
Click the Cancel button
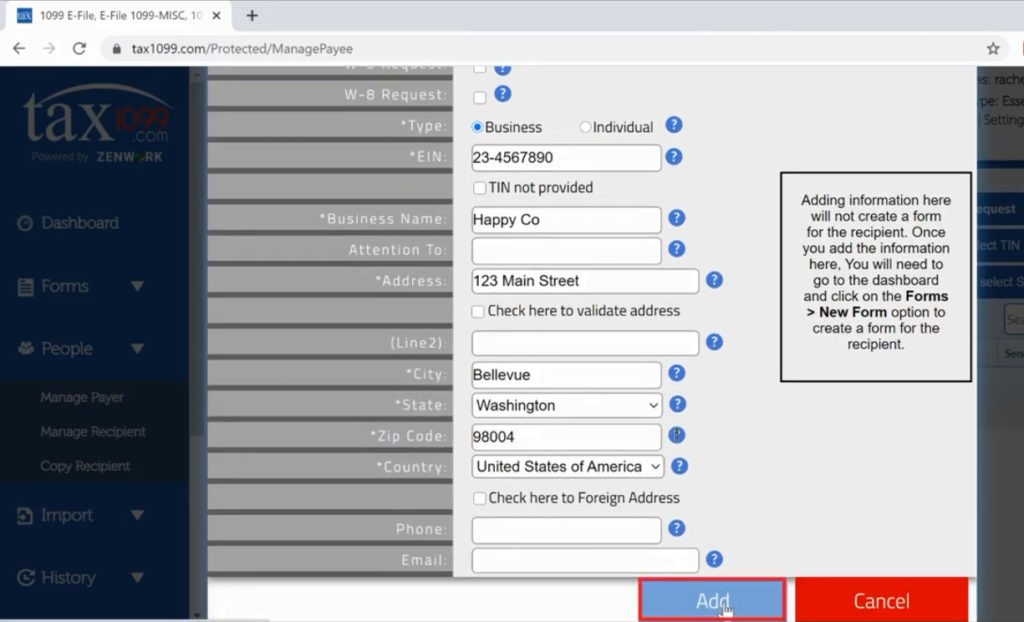click(x=881, y=600)
